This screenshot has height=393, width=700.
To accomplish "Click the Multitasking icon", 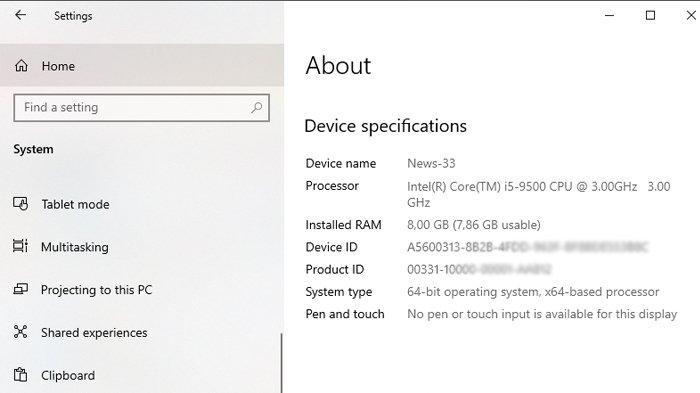I will (x=20, y=246).
